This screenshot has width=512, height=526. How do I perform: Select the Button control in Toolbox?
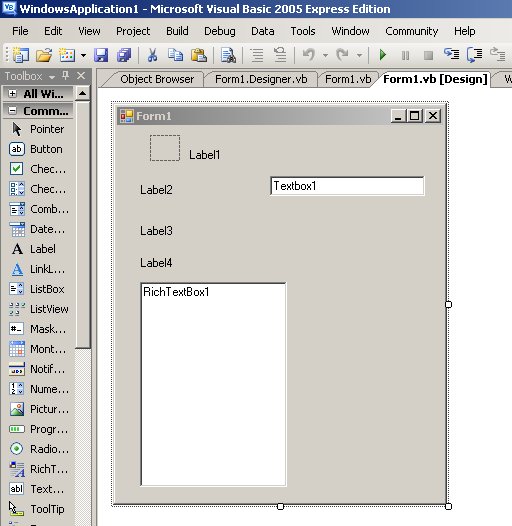[38, 149]
